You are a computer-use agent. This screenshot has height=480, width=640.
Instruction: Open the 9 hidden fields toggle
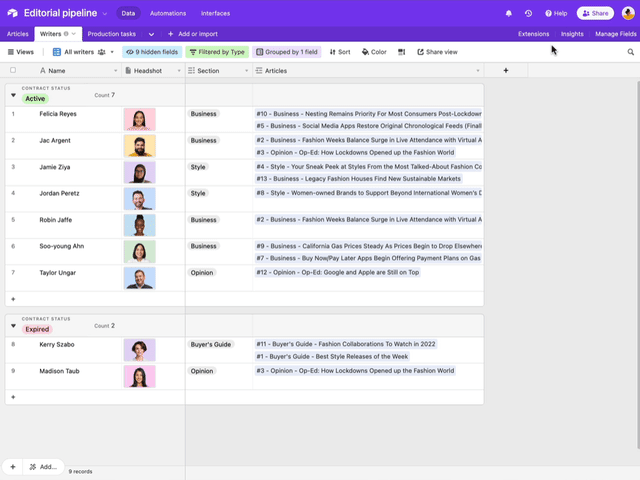[152, 52]
